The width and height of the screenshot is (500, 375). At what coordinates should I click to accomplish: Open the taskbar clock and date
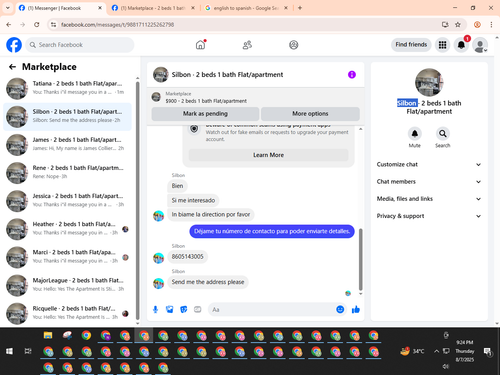[465, 351]
